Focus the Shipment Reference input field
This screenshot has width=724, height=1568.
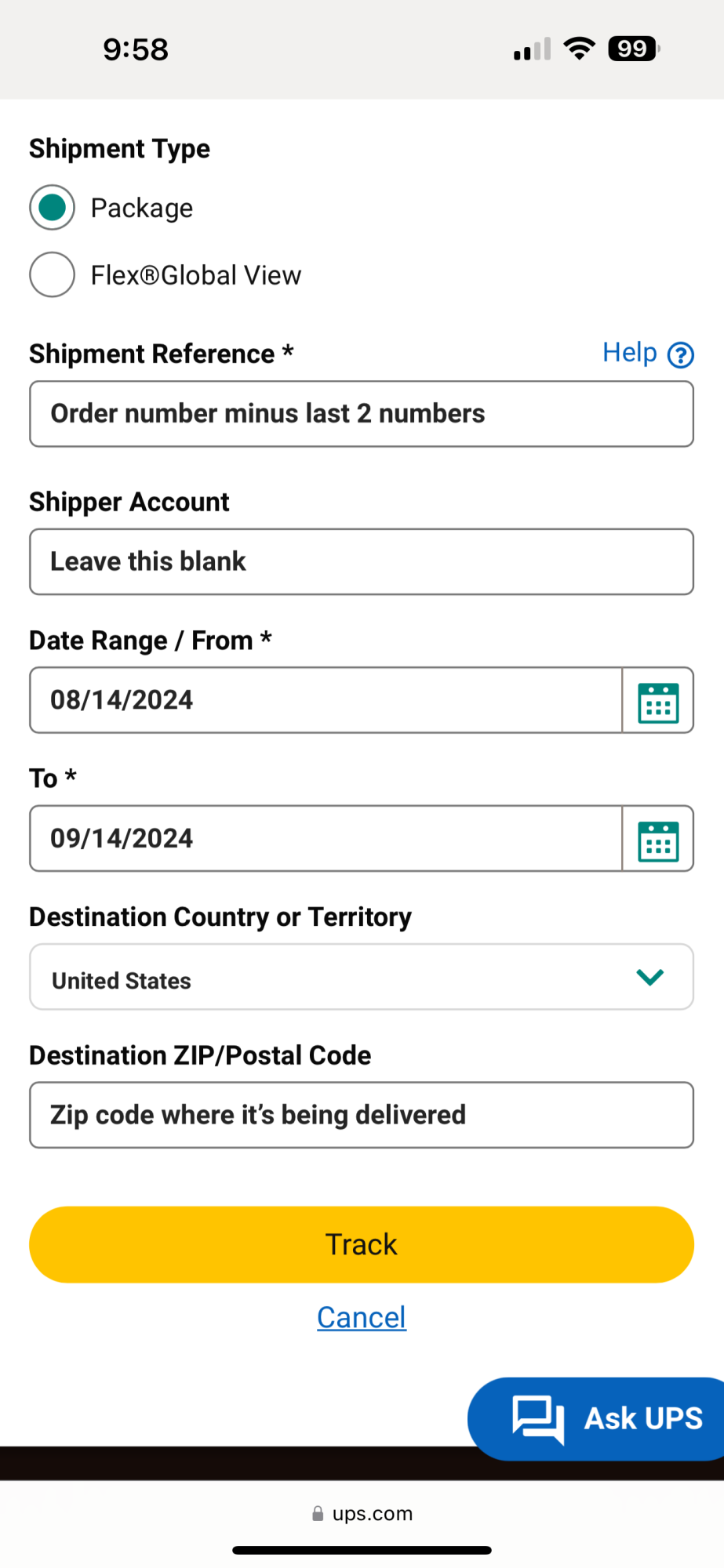tap(362, 414)
